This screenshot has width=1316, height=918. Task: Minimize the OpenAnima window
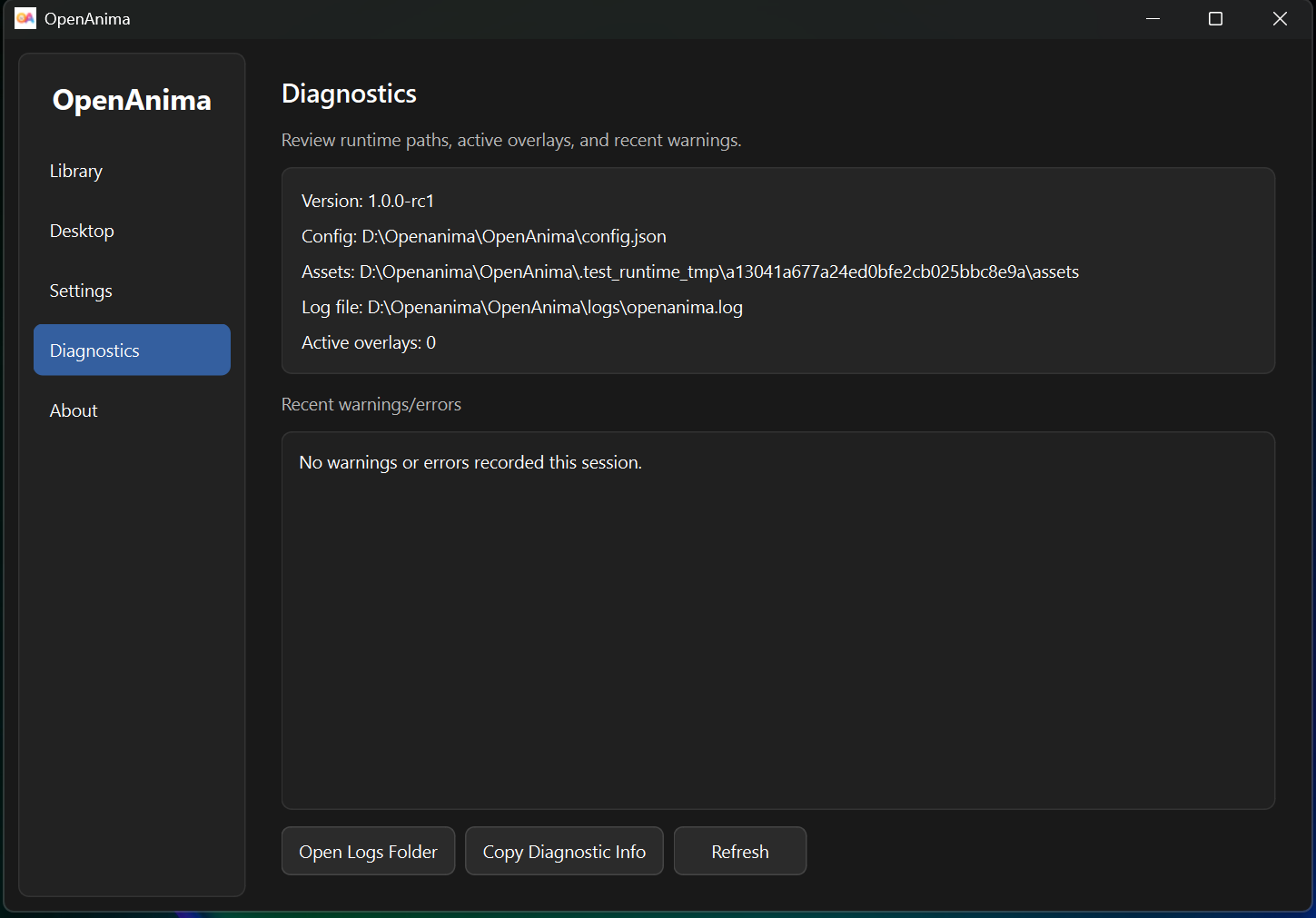tap(1153, 19)
